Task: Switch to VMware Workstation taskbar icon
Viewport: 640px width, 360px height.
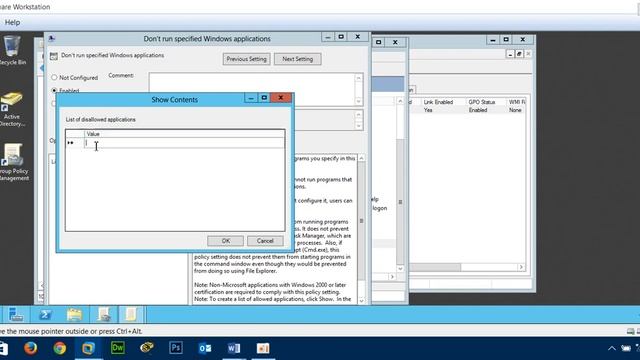Action: click(x=89, y=348)
